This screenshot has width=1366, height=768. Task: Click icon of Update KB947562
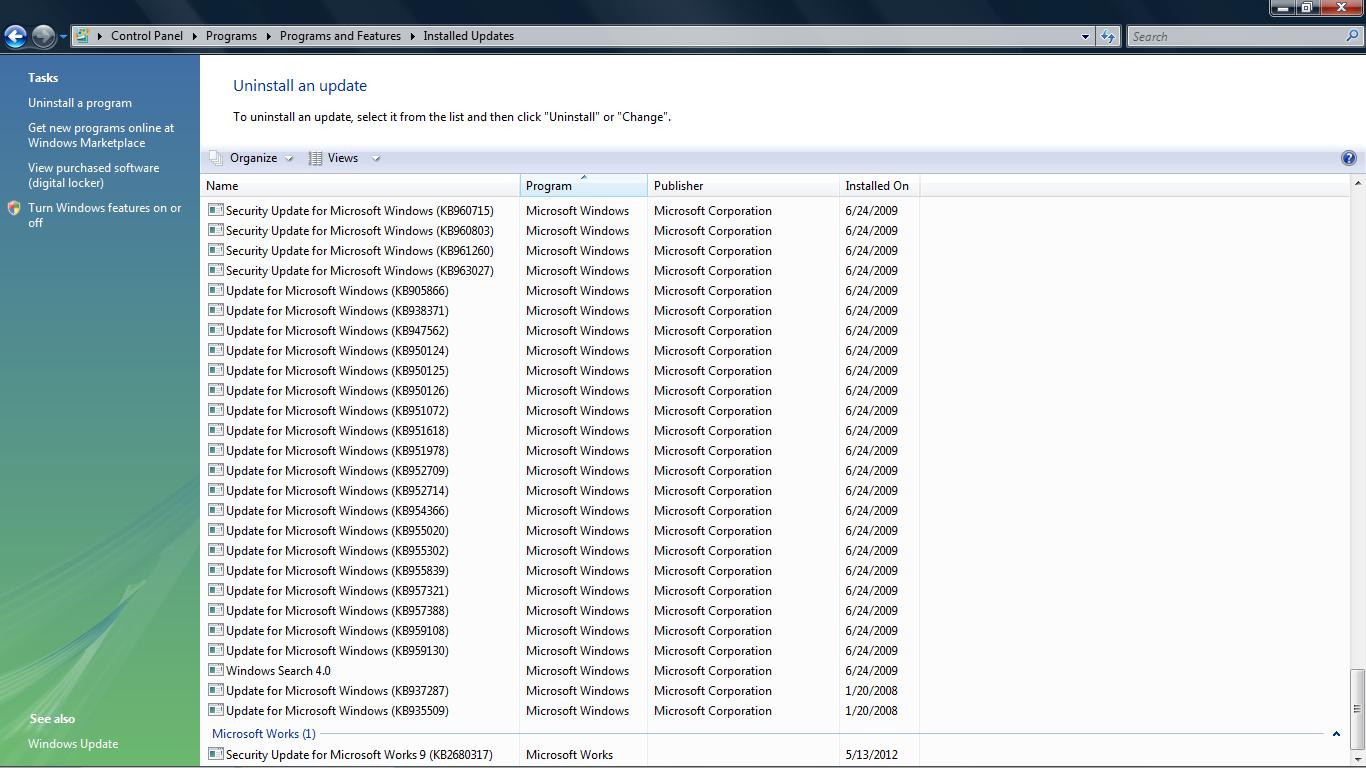[215, 330]
